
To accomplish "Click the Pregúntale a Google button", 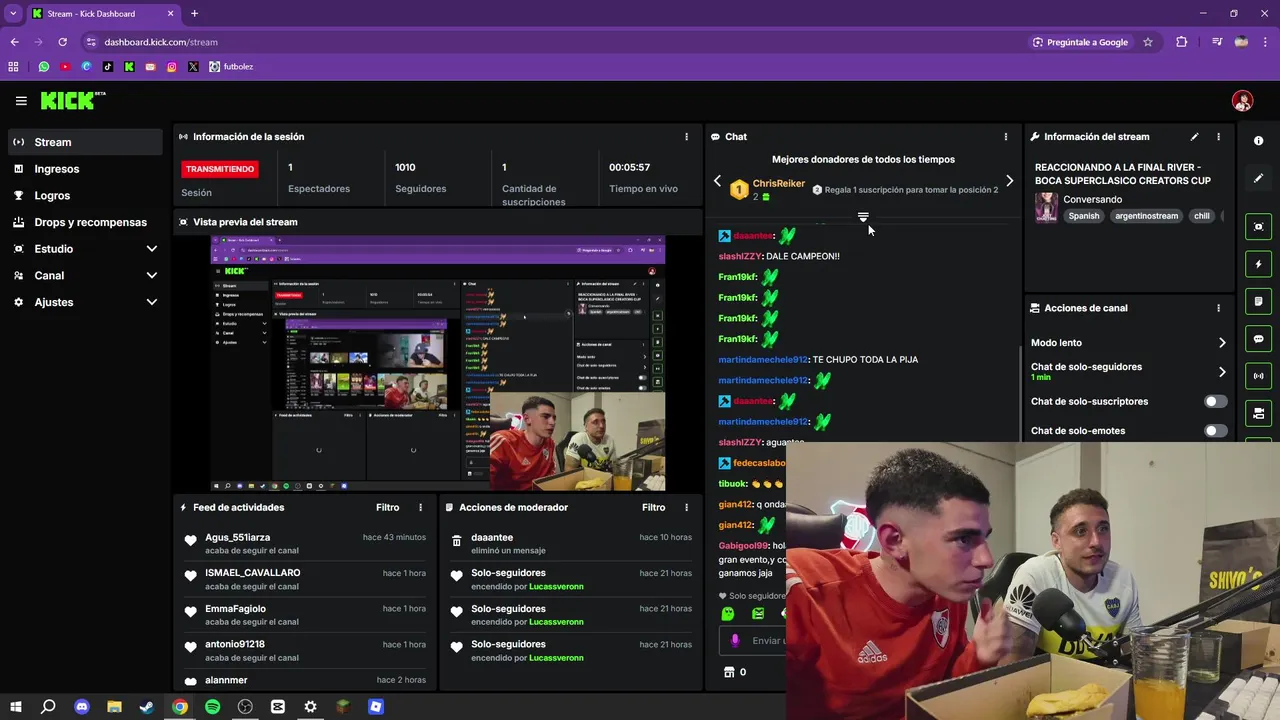I will tap(1081, 42).
